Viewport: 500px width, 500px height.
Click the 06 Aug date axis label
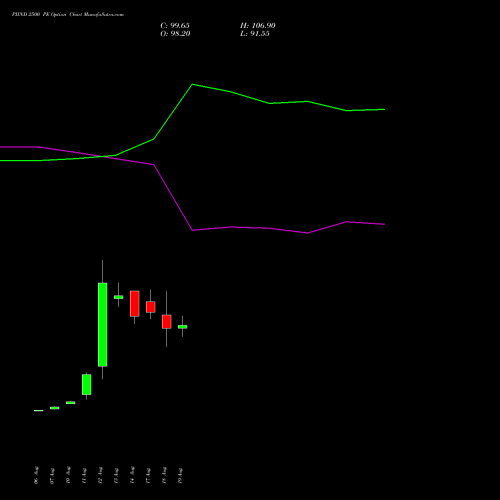tap(36, 475)
